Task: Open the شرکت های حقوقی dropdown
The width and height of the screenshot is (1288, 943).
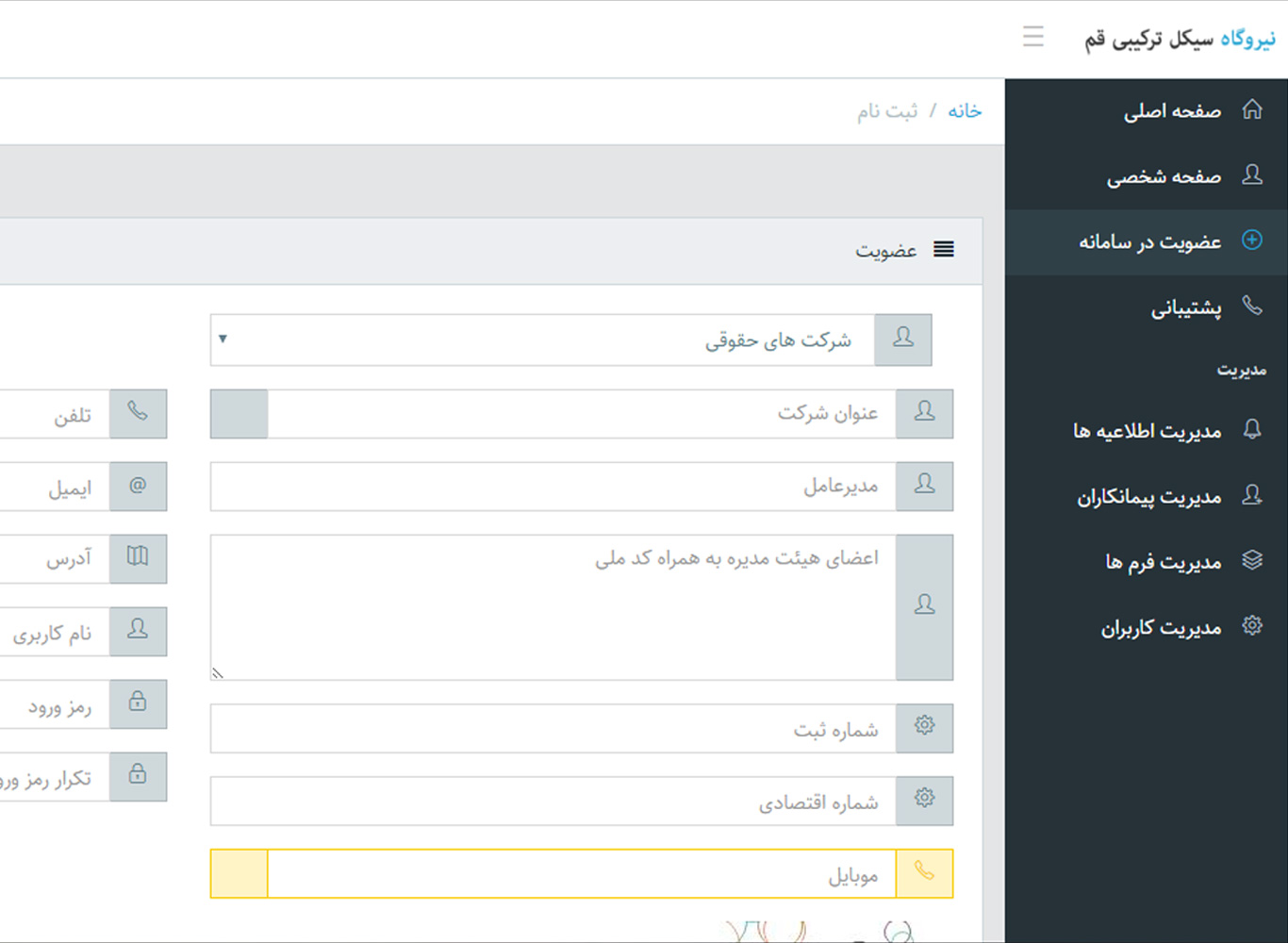Action: (542, 339)
